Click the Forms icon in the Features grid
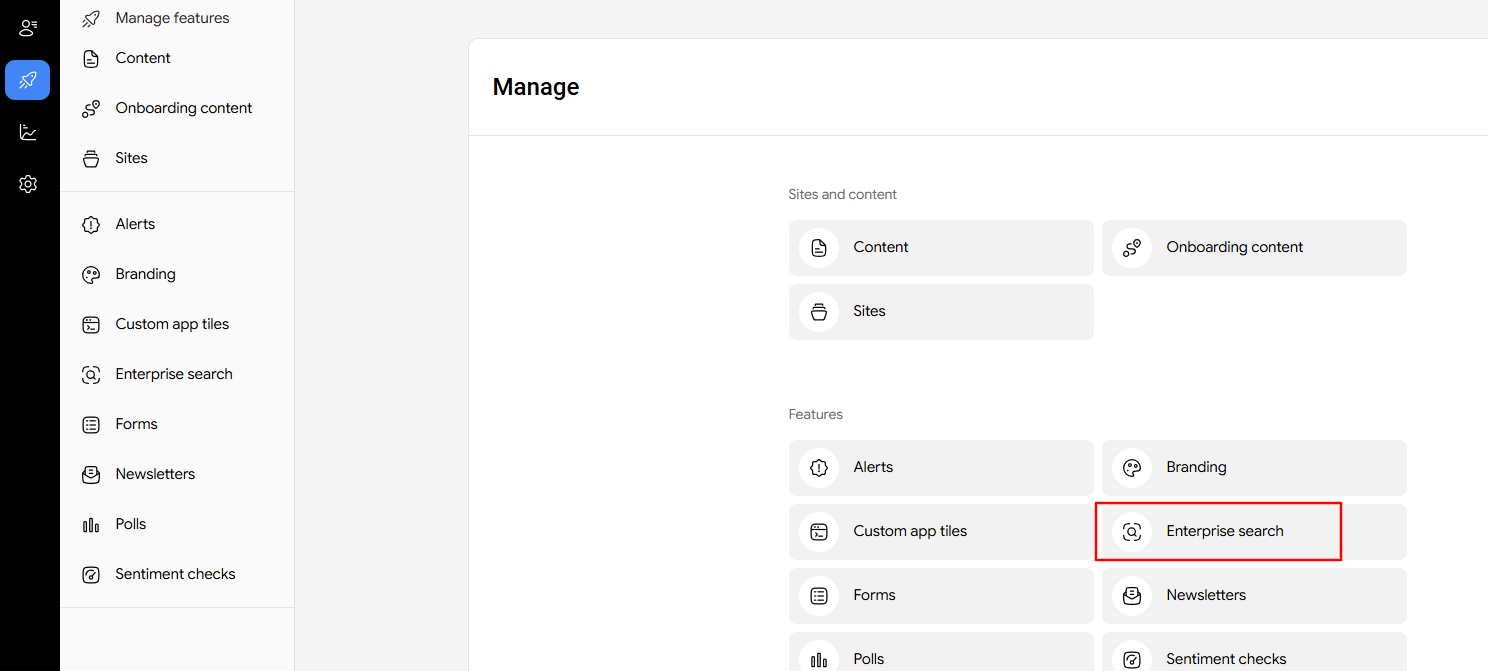Viewport: 1488px width, 671px height. pyautogui.click(x=819, y=596)
